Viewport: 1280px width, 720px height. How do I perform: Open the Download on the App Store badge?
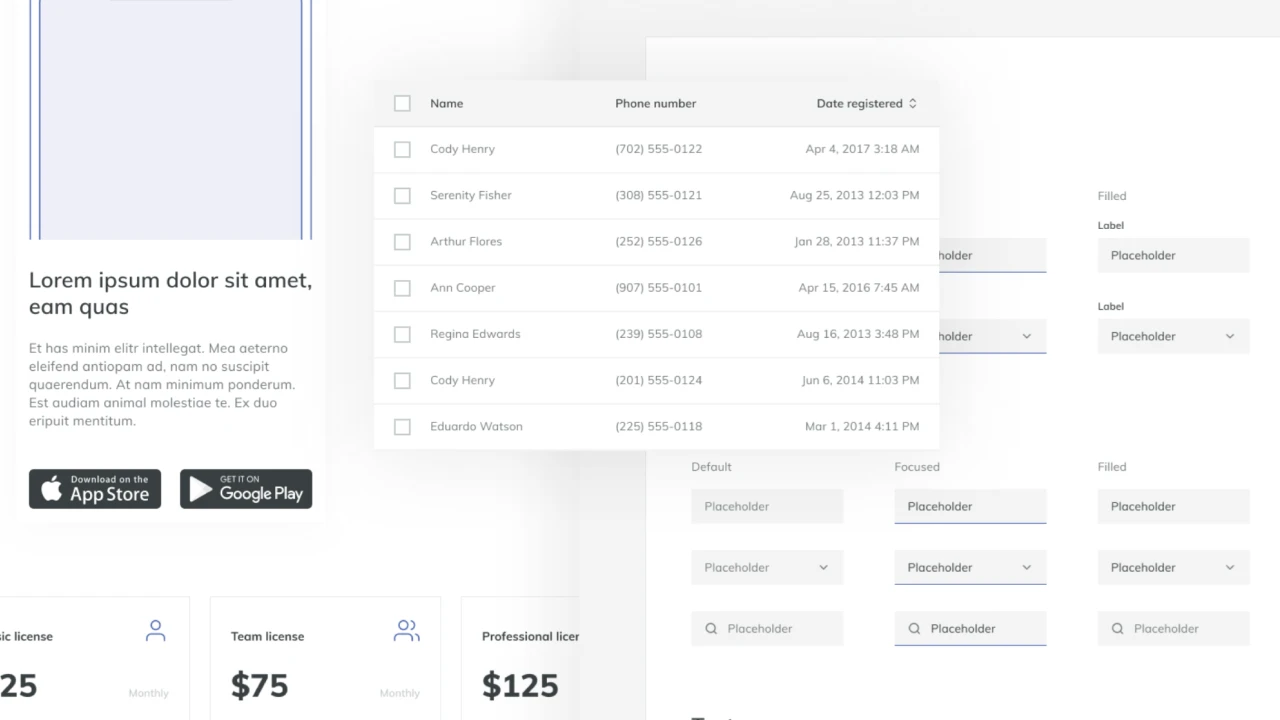[95, 489]
